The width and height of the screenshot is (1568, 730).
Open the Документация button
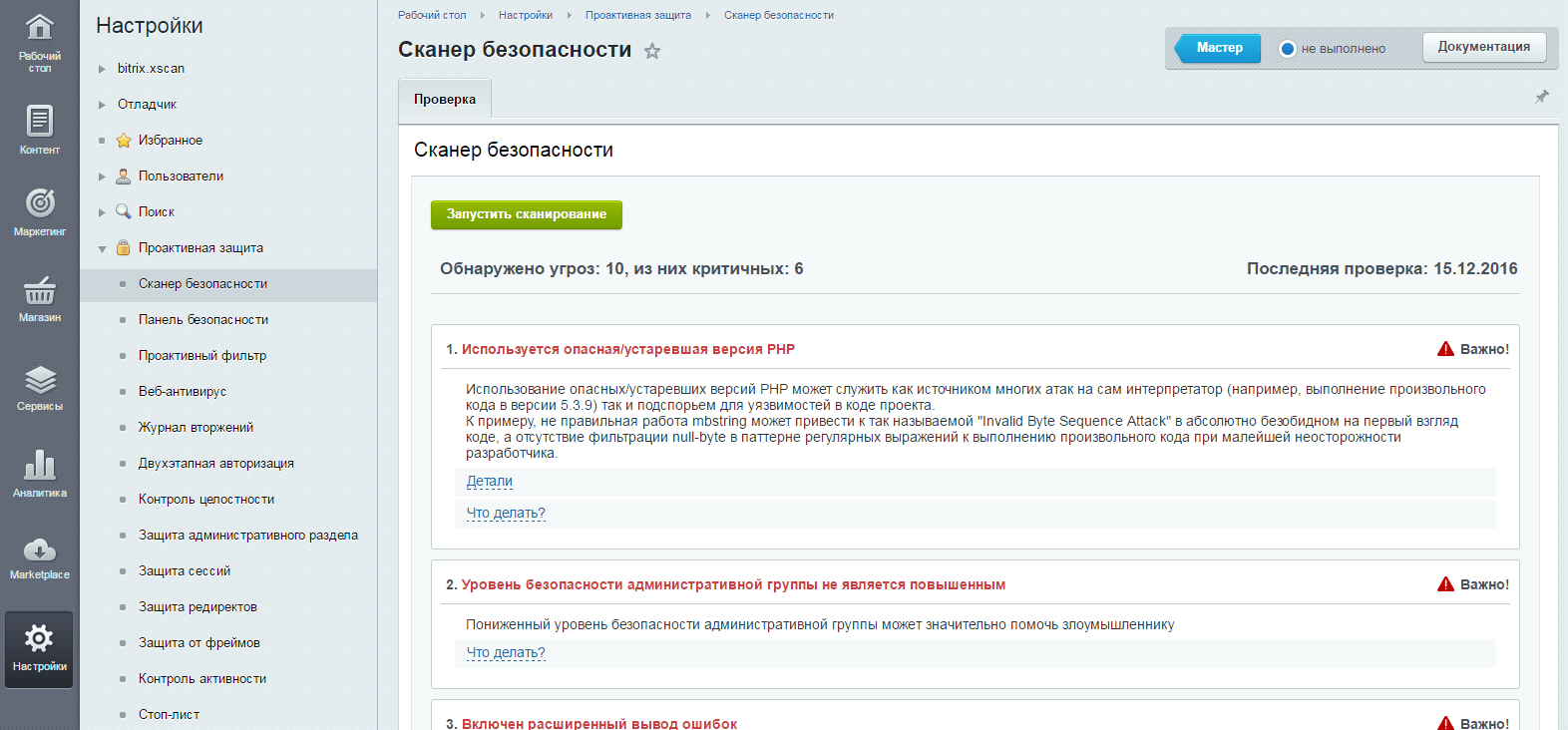1483,47
